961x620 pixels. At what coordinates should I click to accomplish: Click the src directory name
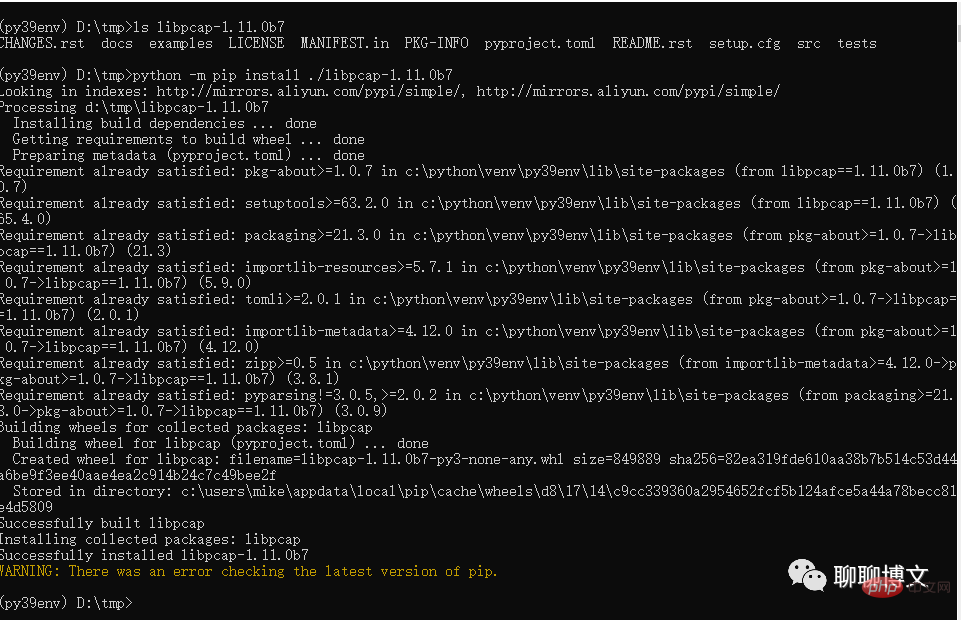(x=809, y=43)
